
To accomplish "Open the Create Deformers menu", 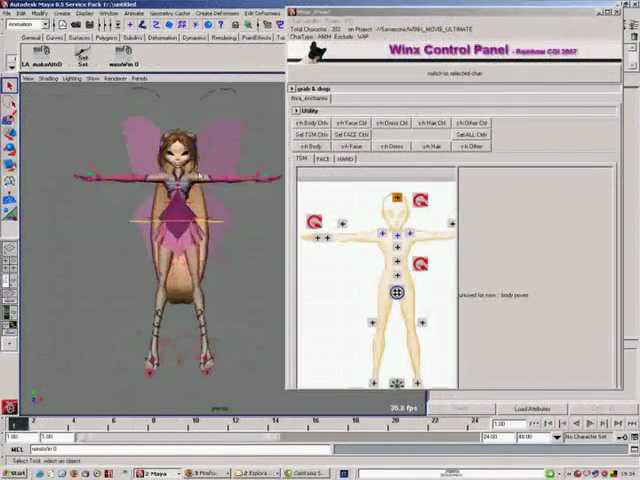I will [x=217, y=13].
